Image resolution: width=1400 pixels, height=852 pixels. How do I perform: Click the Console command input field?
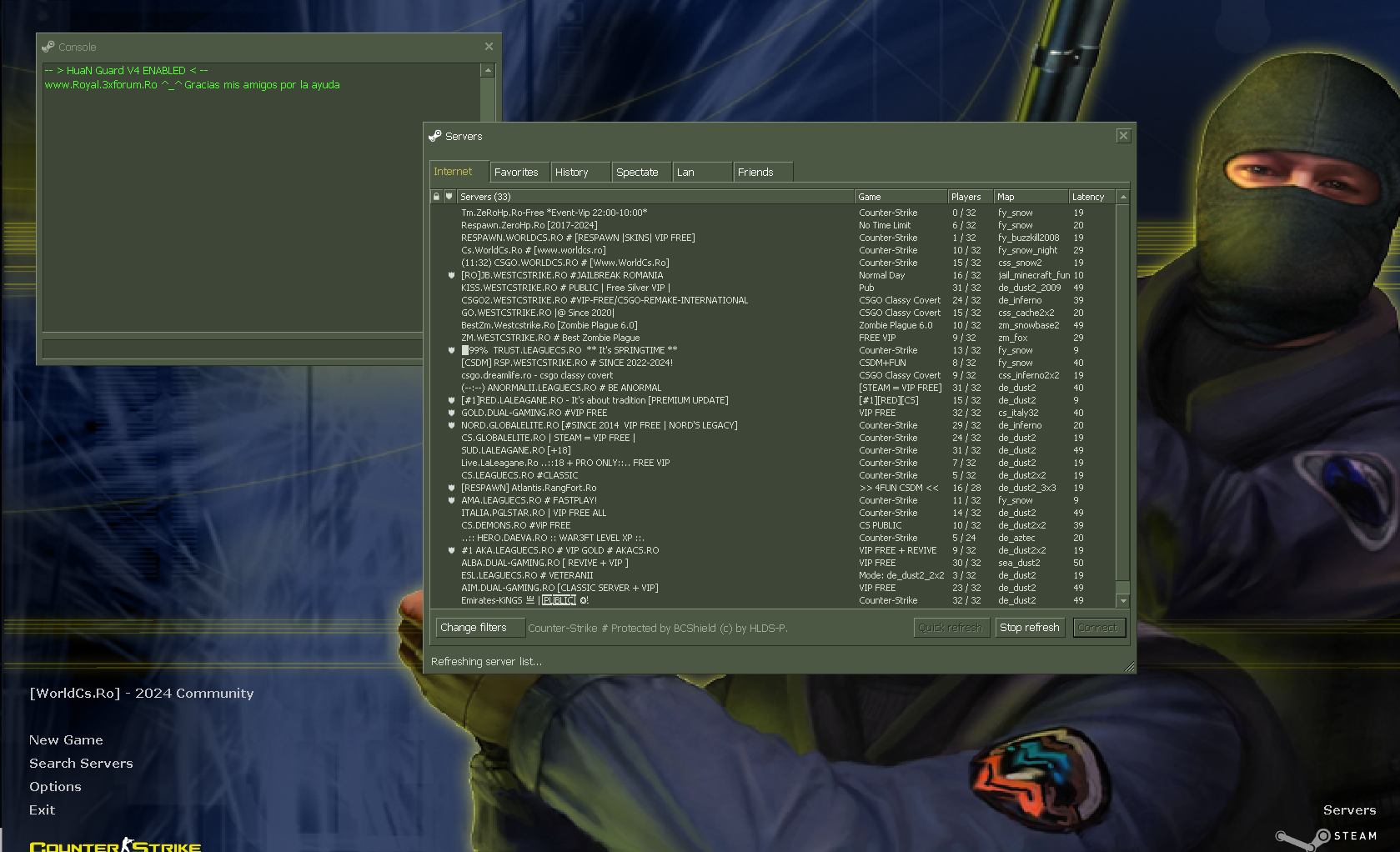233,348
